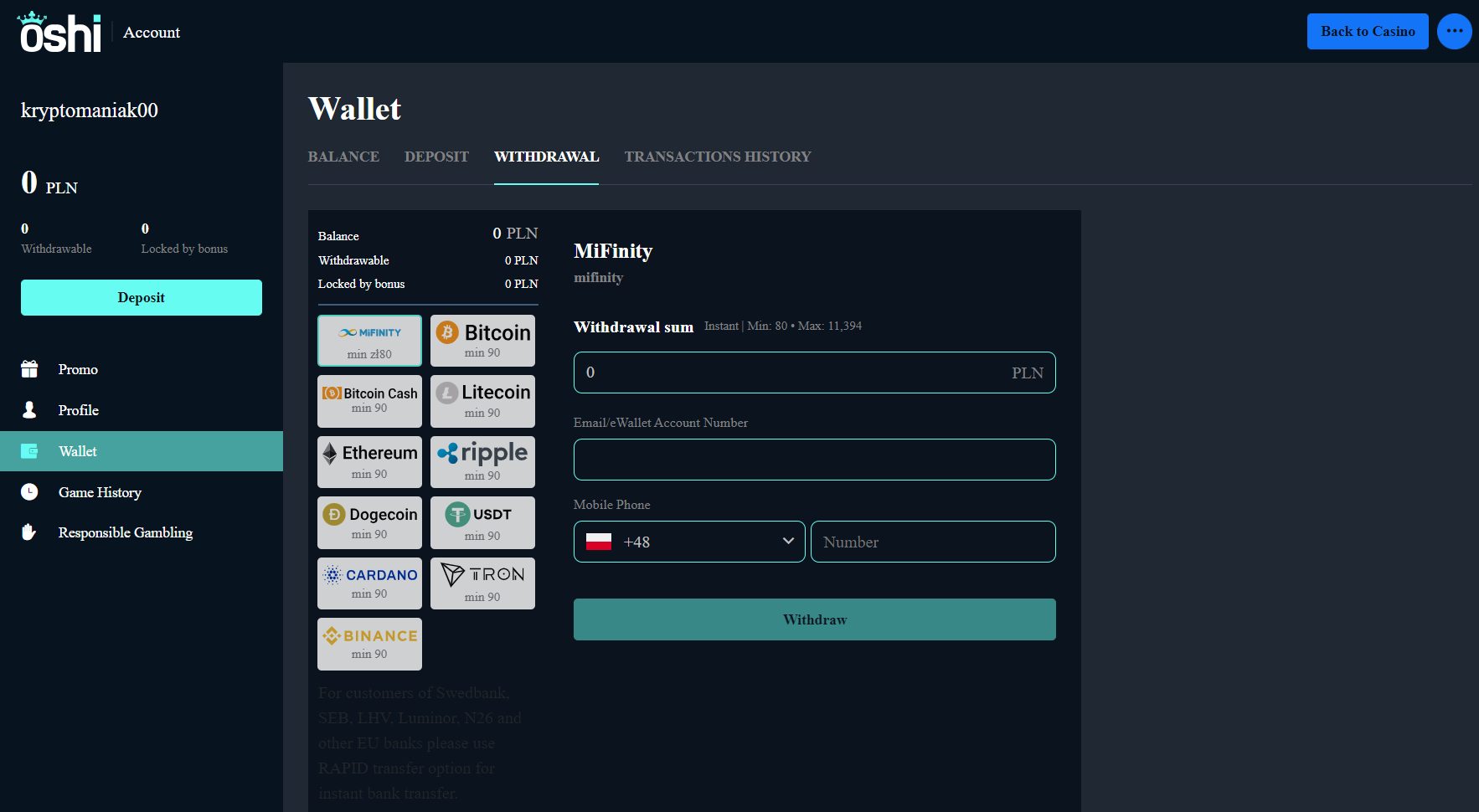Image resolution: width=1479 pixels, height=812 pixels.
Task: Switch to the Deposit tab
Action: coord(436,157)
